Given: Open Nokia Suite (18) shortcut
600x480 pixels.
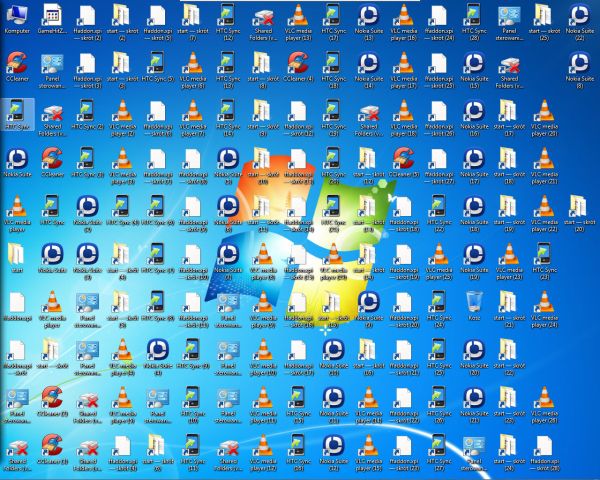Looking at the screenshot, I should pyautogui.click(x=475, y=214).
